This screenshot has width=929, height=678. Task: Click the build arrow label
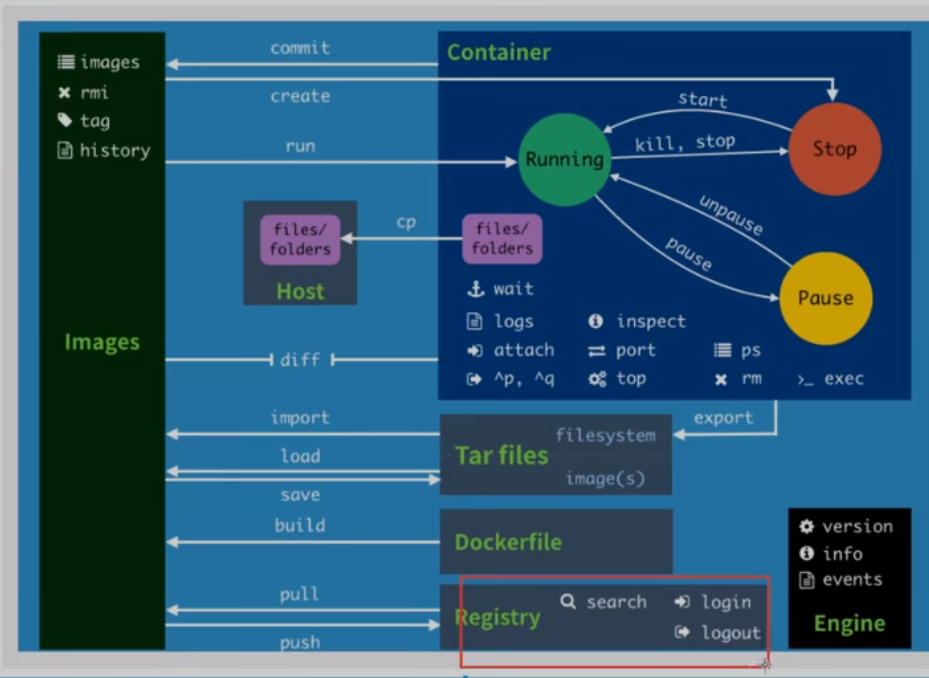click(300, 525)
